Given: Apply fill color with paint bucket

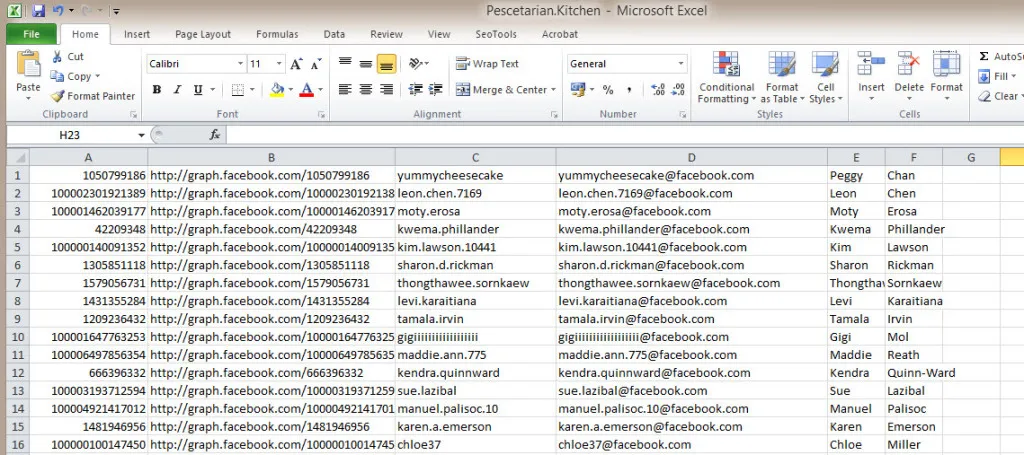Looking at the screenshot, I should point(277,90).
